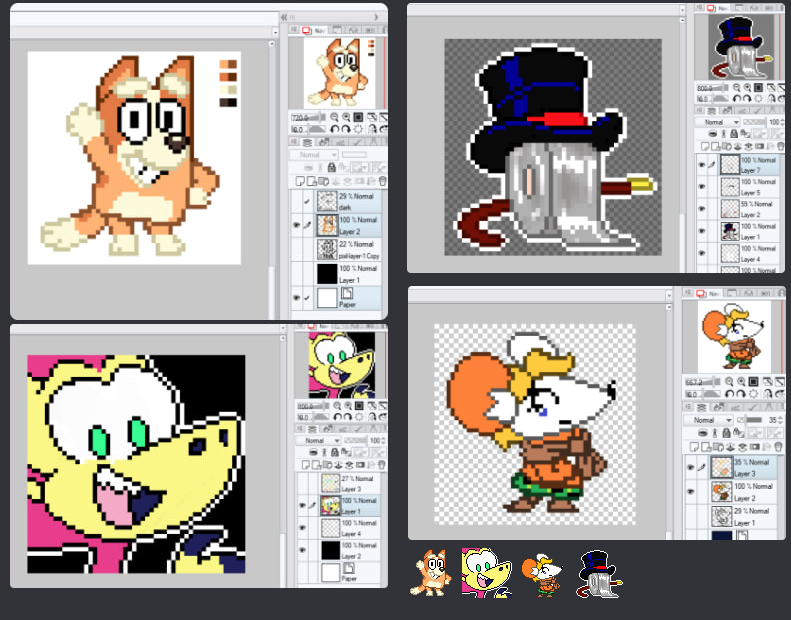This screenshot has width=791, height=620.
Task: Click lock layer icon in orange dog window
Action: coord(331,167)
